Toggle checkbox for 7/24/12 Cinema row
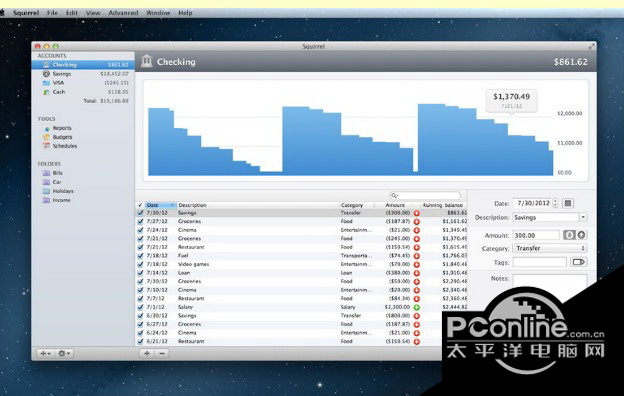 [140, 230]
